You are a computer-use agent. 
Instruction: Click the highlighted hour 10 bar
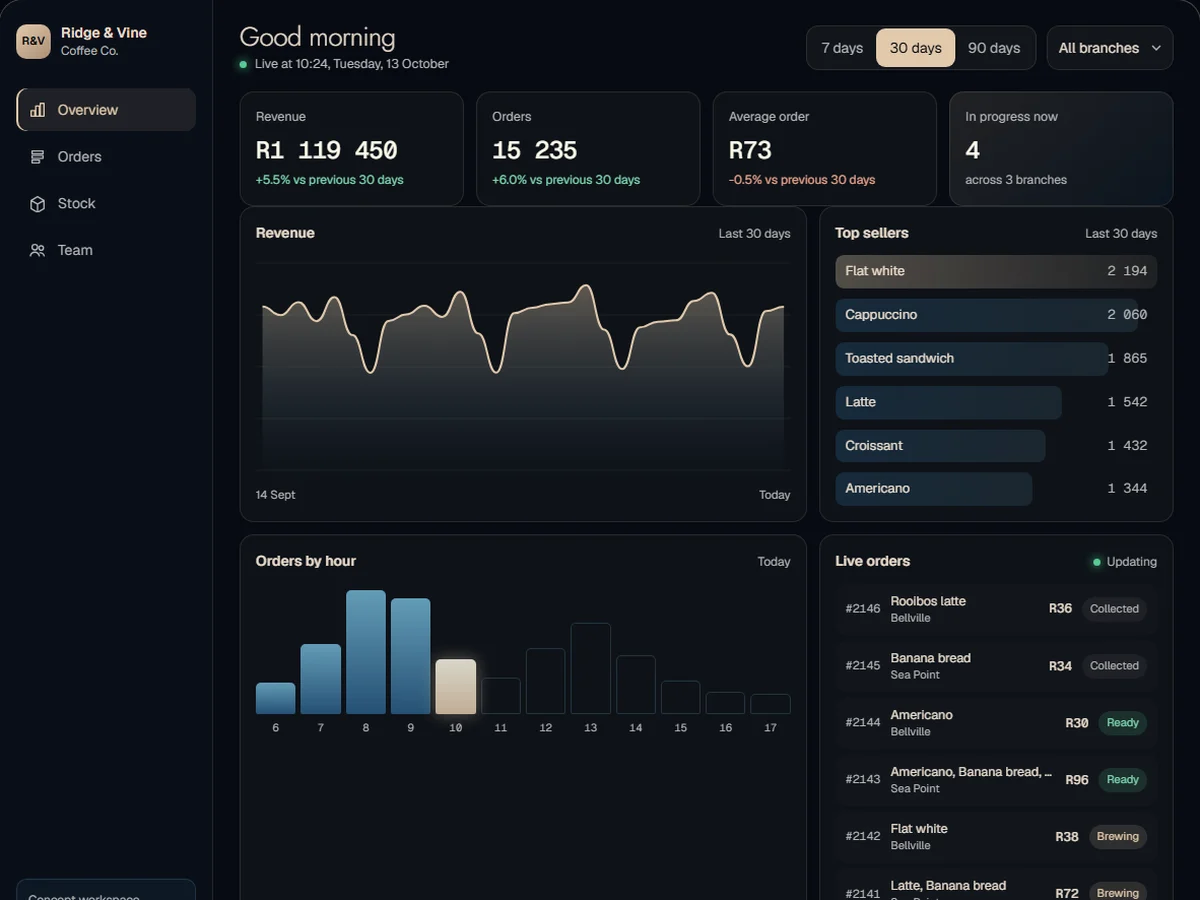tap(456, 687)
